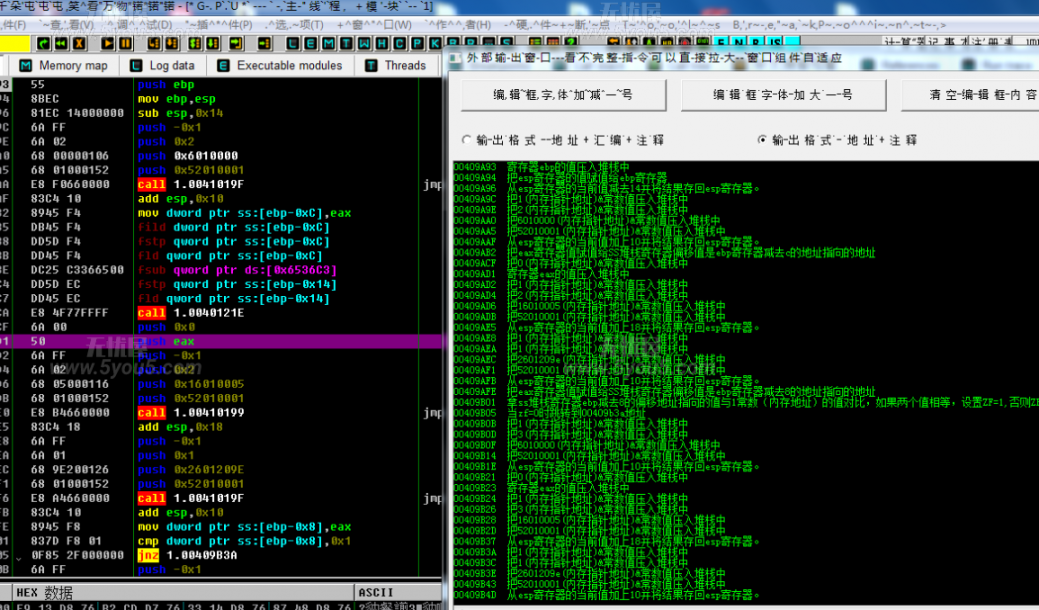Open the 窗口(W) menu
Screen dimensions: 1039x610
[374, 25]
